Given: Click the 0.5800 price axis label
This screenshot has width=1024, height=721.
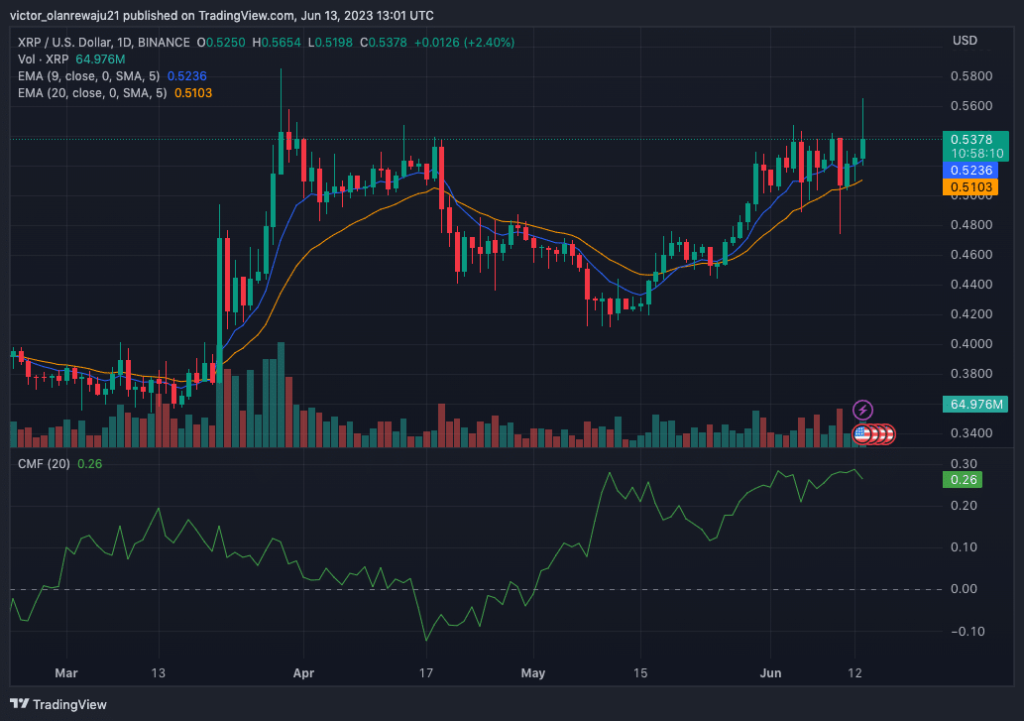Looking at the screenshot, I should [973, 76].
